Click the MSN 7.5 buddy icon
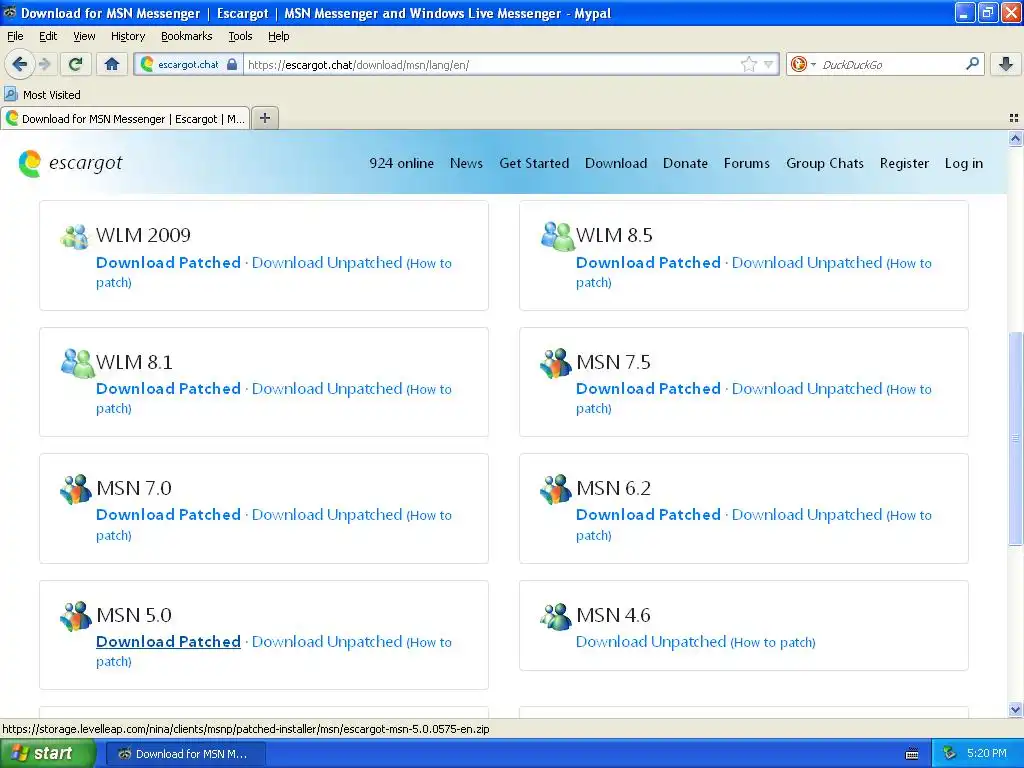The image size is (1024, 768). (x=556, y=363)
